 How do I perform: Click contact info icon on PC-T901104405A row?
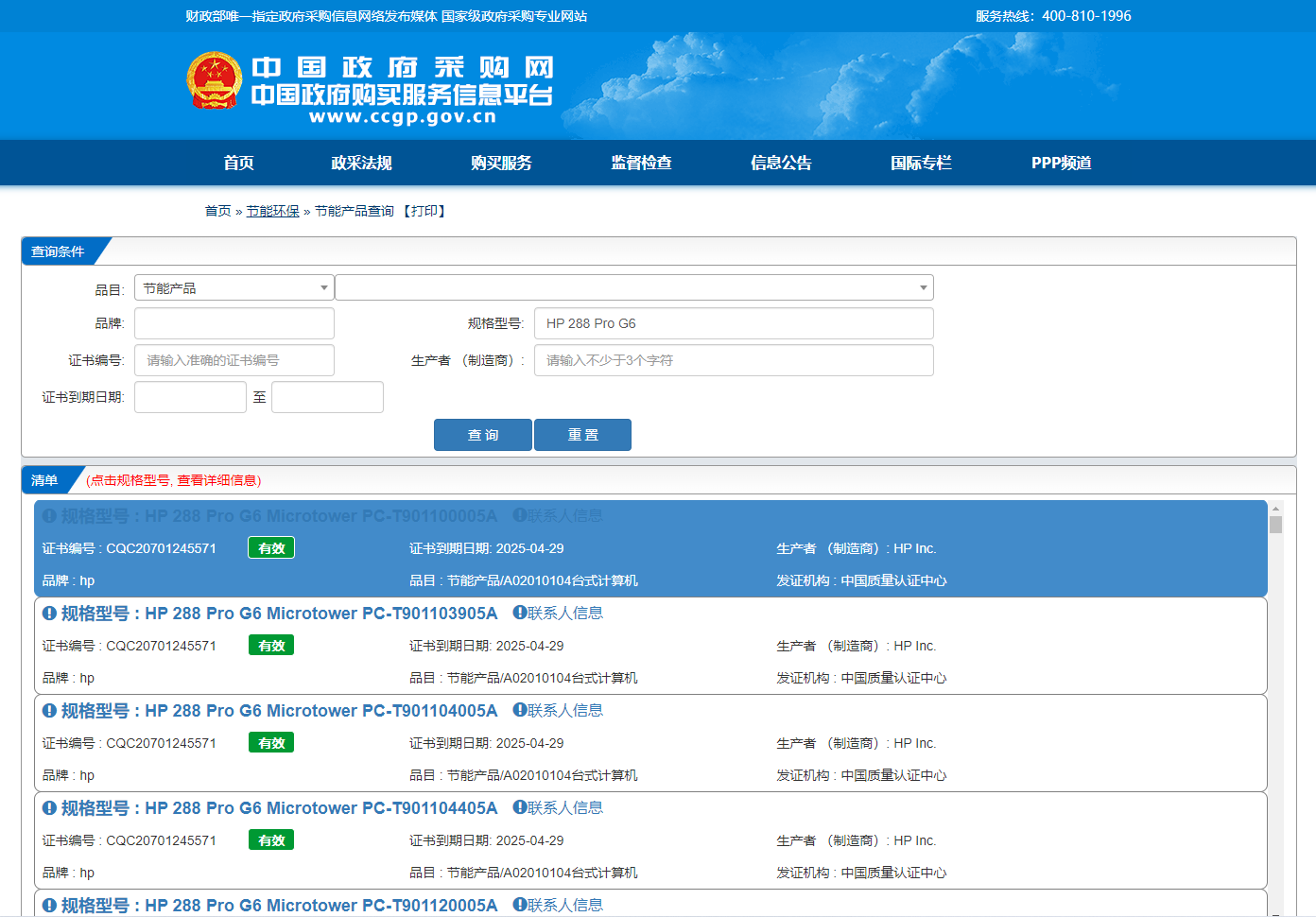pyautogui.click(x=519, y=807)
